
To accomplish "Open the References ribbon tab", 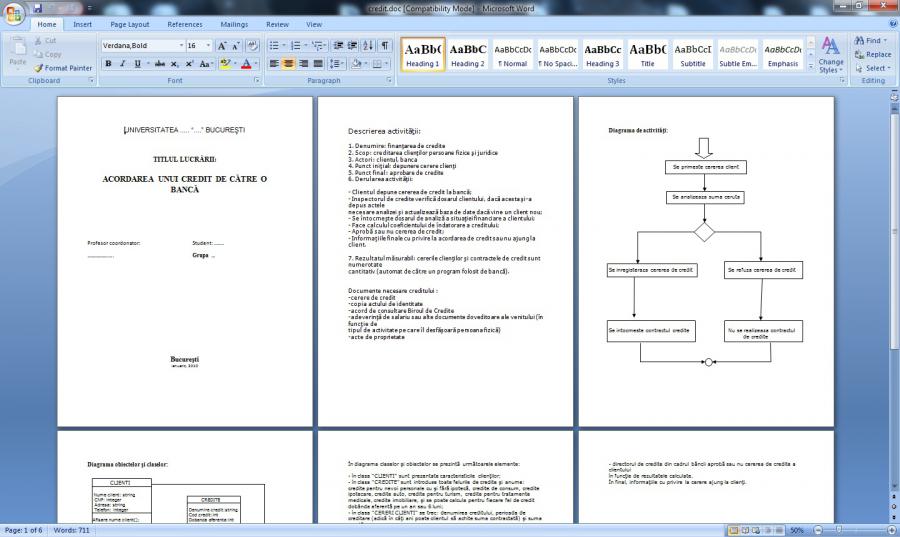I will tap(185, 24).
